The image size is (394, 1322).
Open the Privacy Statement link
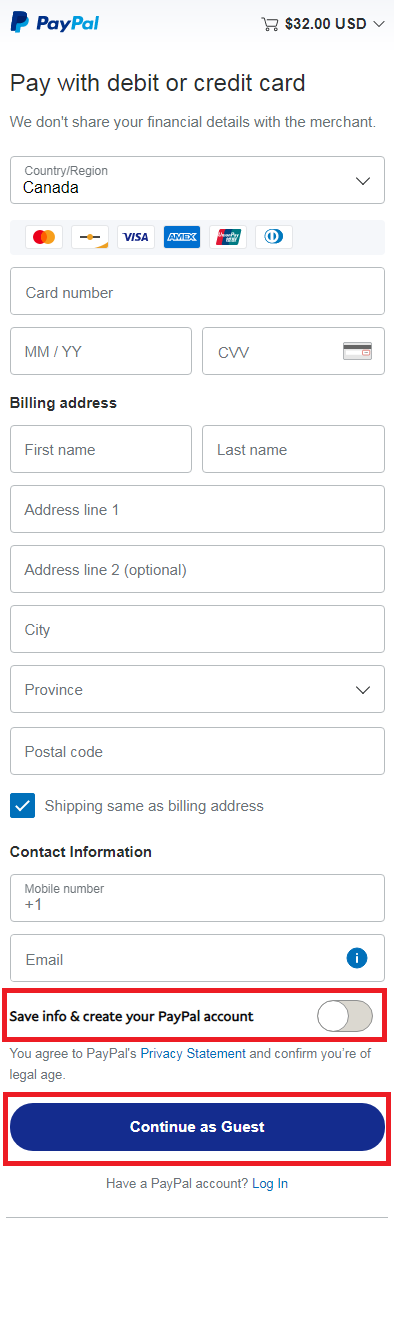tap(193, 1053)
